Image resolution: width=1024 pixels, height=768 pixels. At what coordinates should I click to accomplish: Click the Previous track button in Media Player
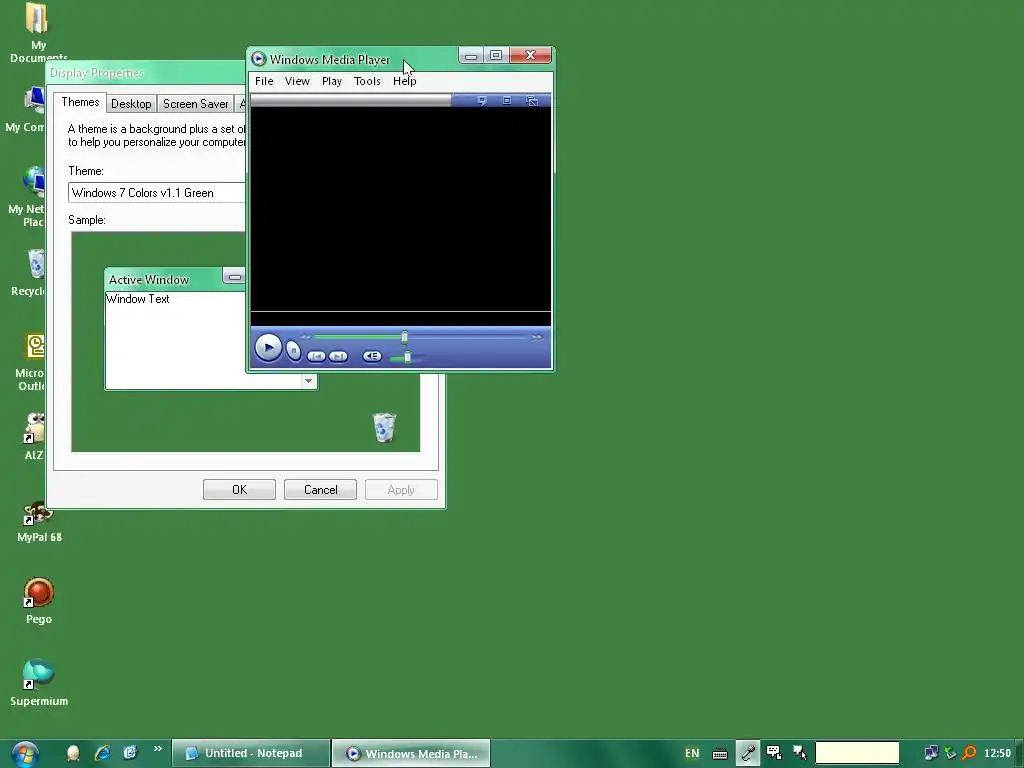[316, 356]
